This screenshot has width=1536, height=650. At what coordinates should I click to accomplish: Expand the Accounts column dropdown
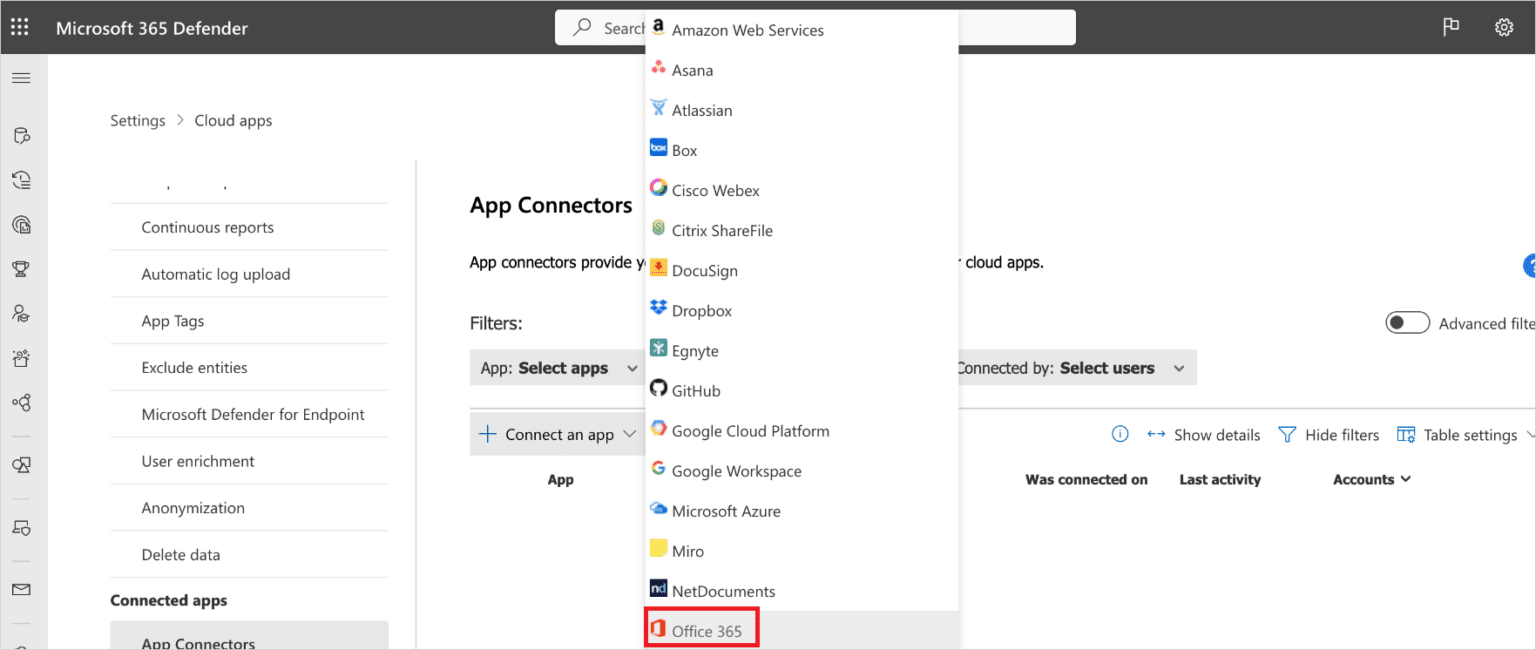[x=1371, y=479]
